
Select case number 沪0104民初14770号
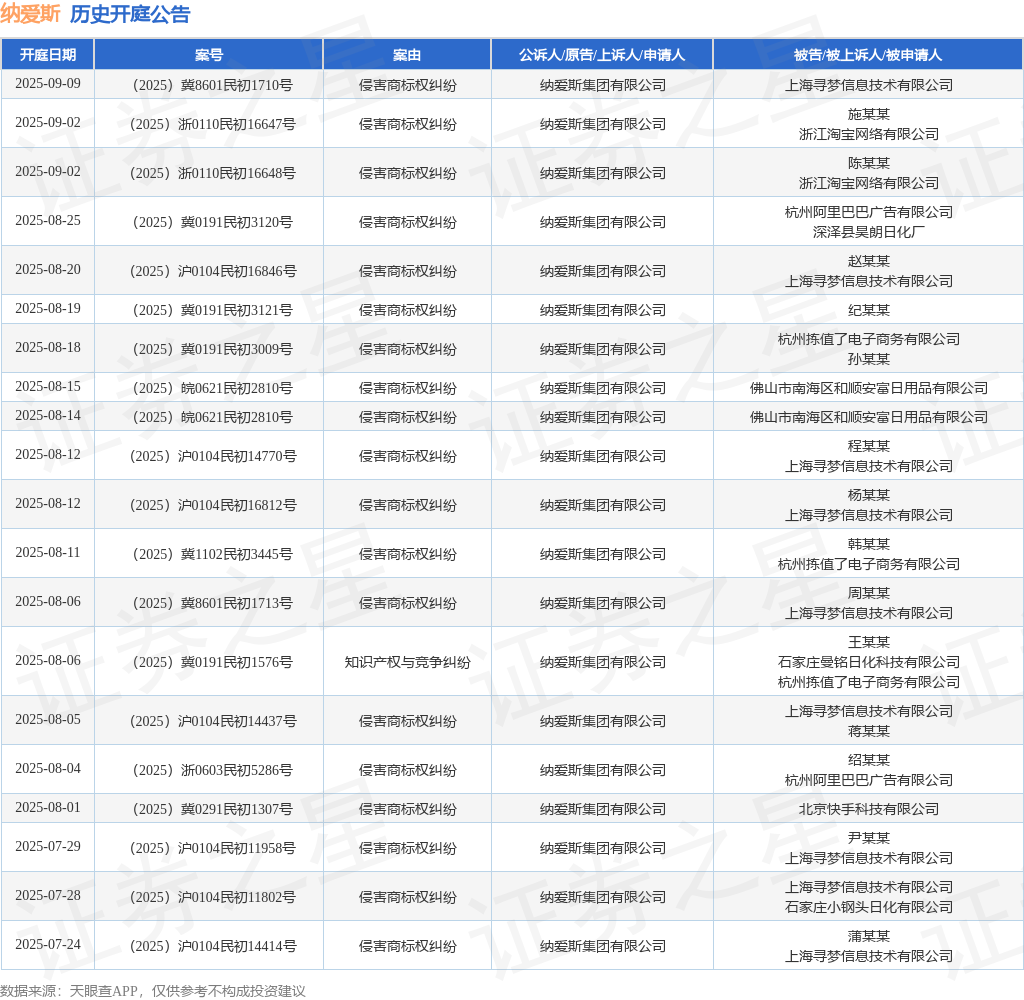tap(213, 456)
